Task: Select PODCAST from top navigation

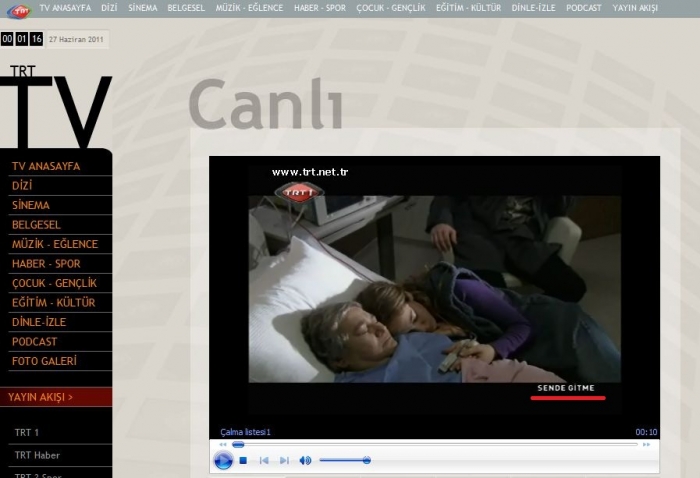Action: 584,8
